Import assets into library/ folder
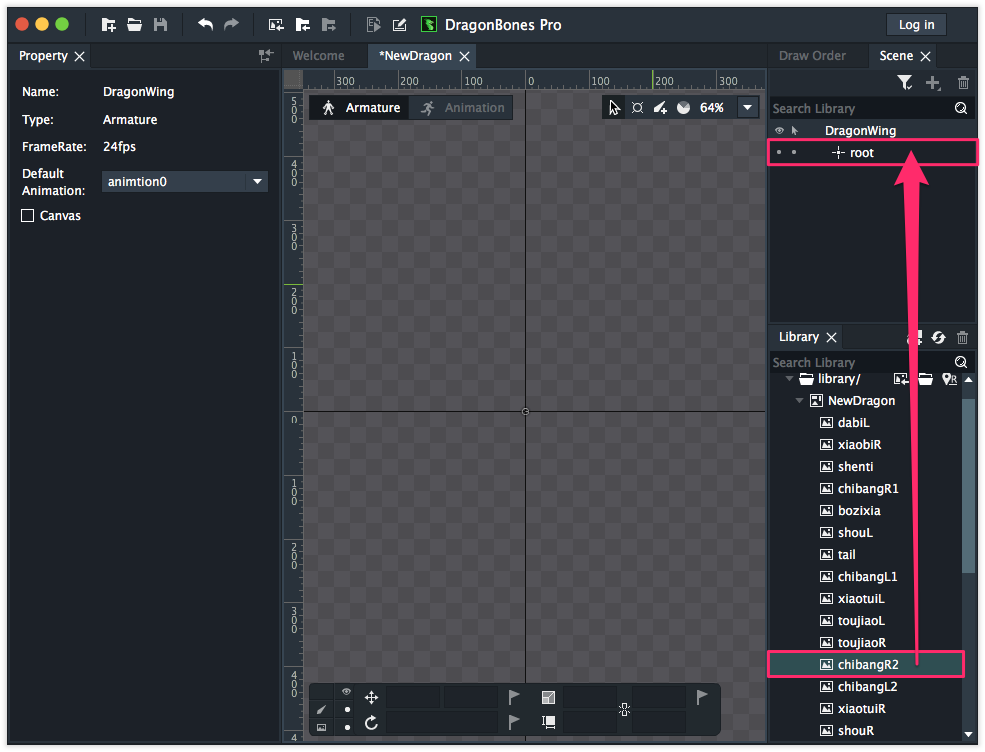This screenshot has width=985, height=752. pos(901,379)
